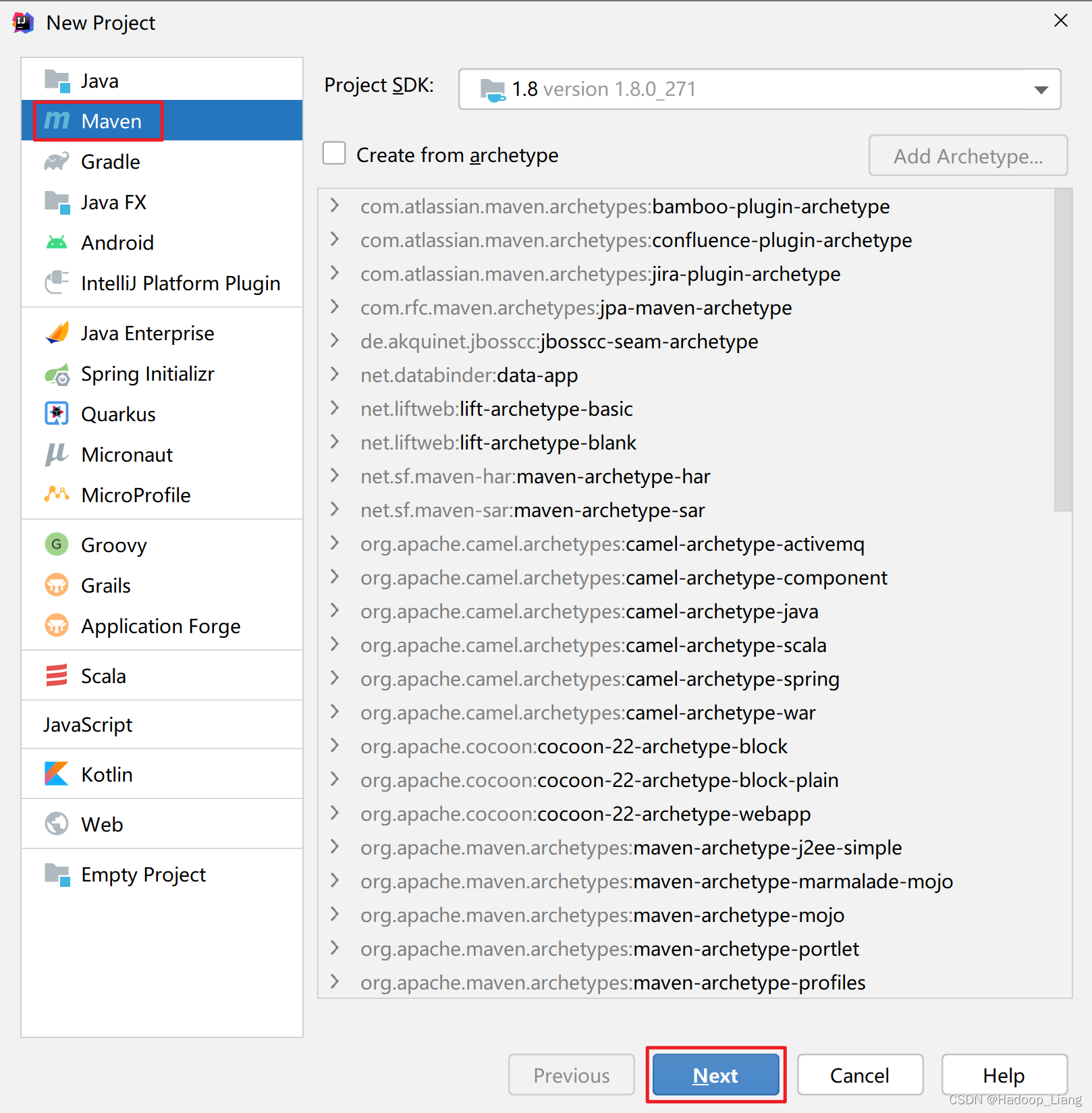Expand maven-archetype-mojo entry

(335, 914)
